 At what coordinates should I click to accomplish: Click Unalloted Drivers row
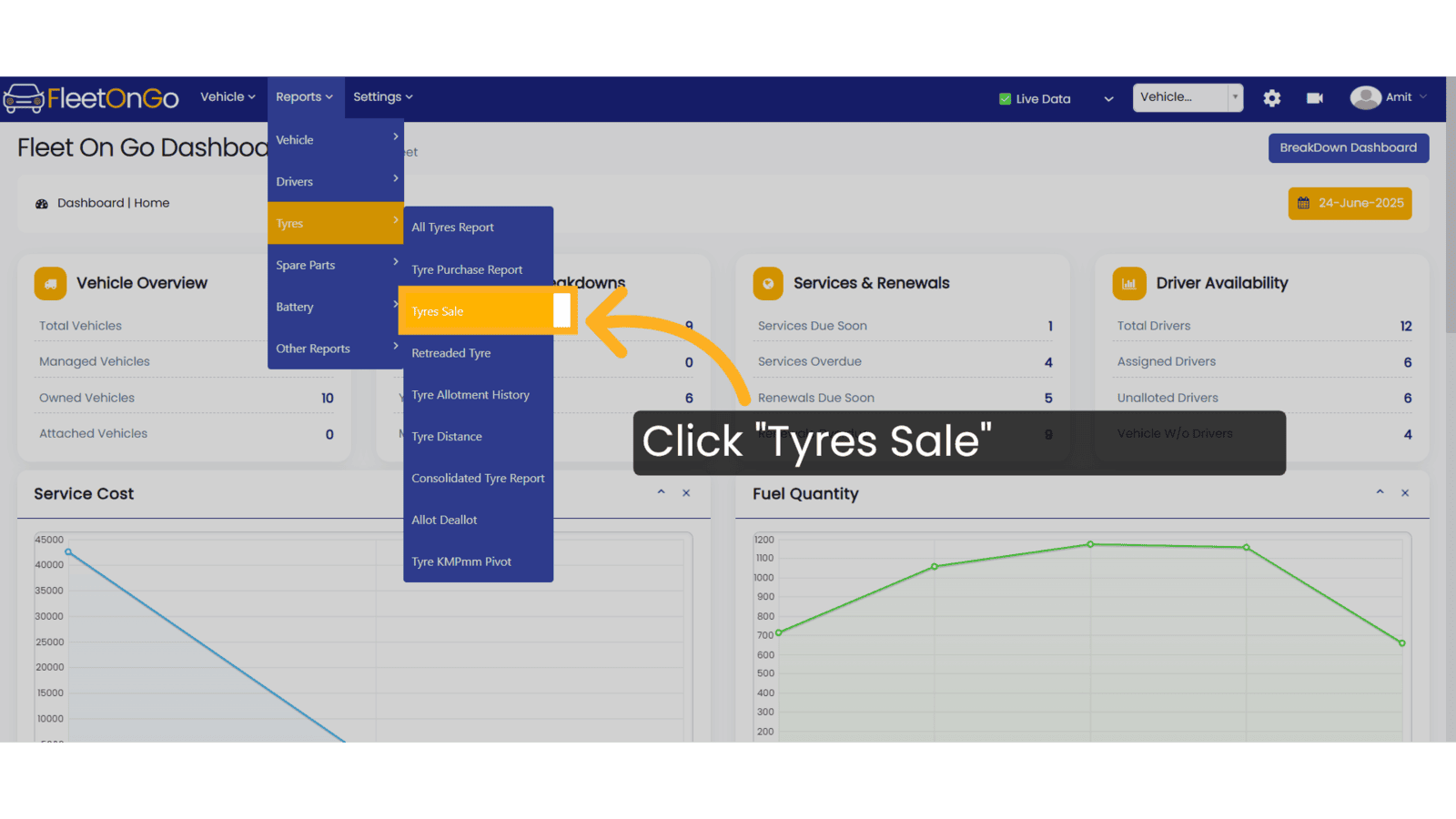coord(1263,398)
